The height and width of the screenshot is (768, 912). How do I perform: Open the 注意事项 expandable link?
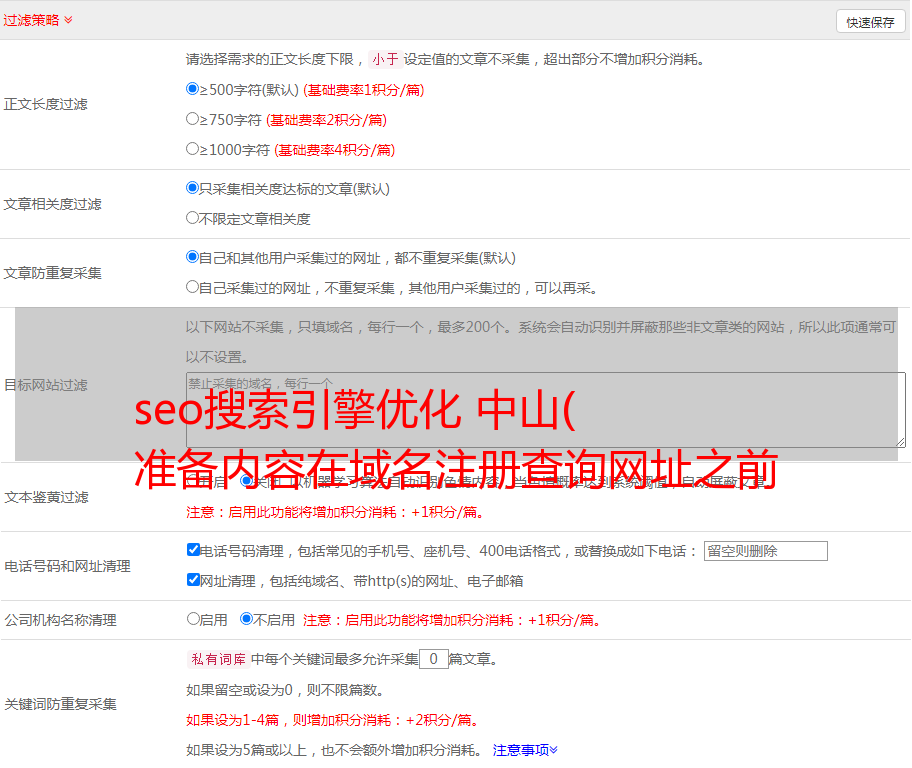click(x=525, y=750)
